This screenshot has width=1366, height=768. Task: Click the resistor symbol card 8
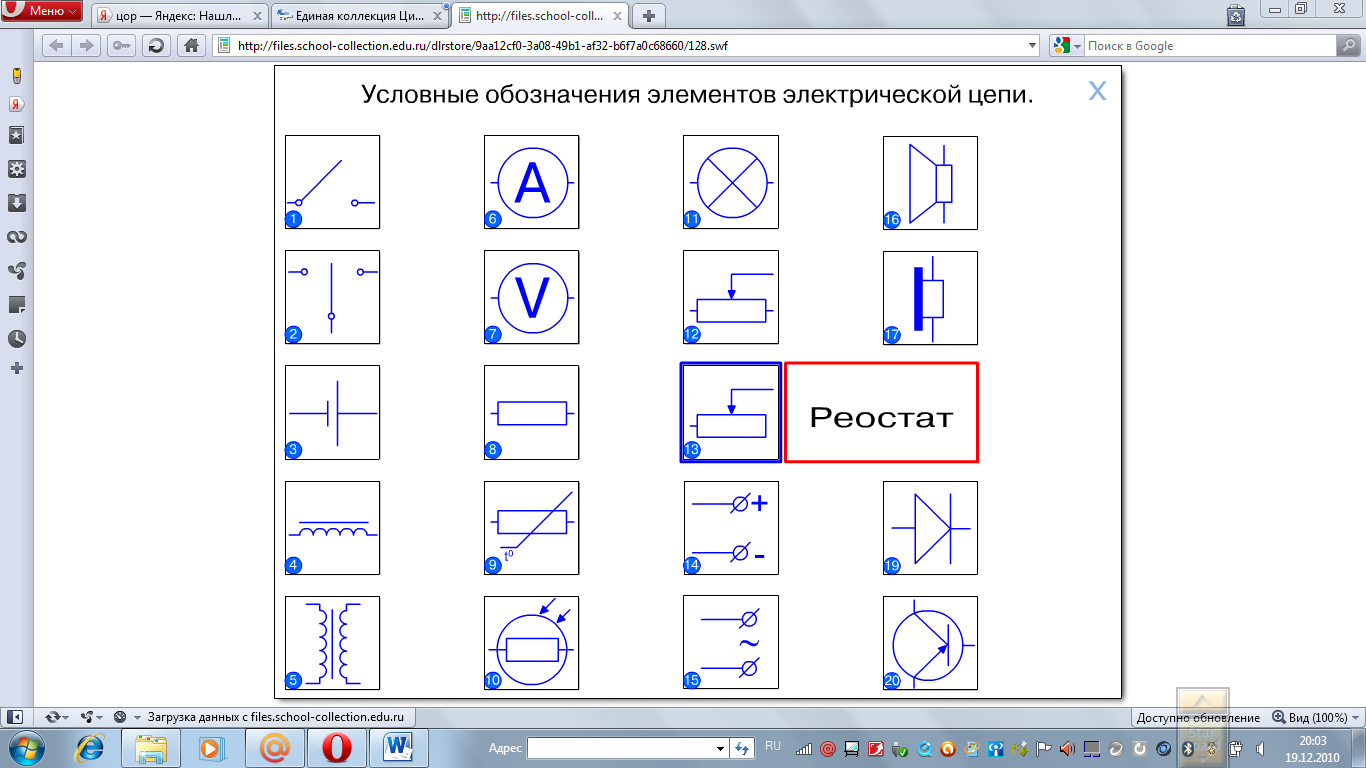tap(531, 412)
